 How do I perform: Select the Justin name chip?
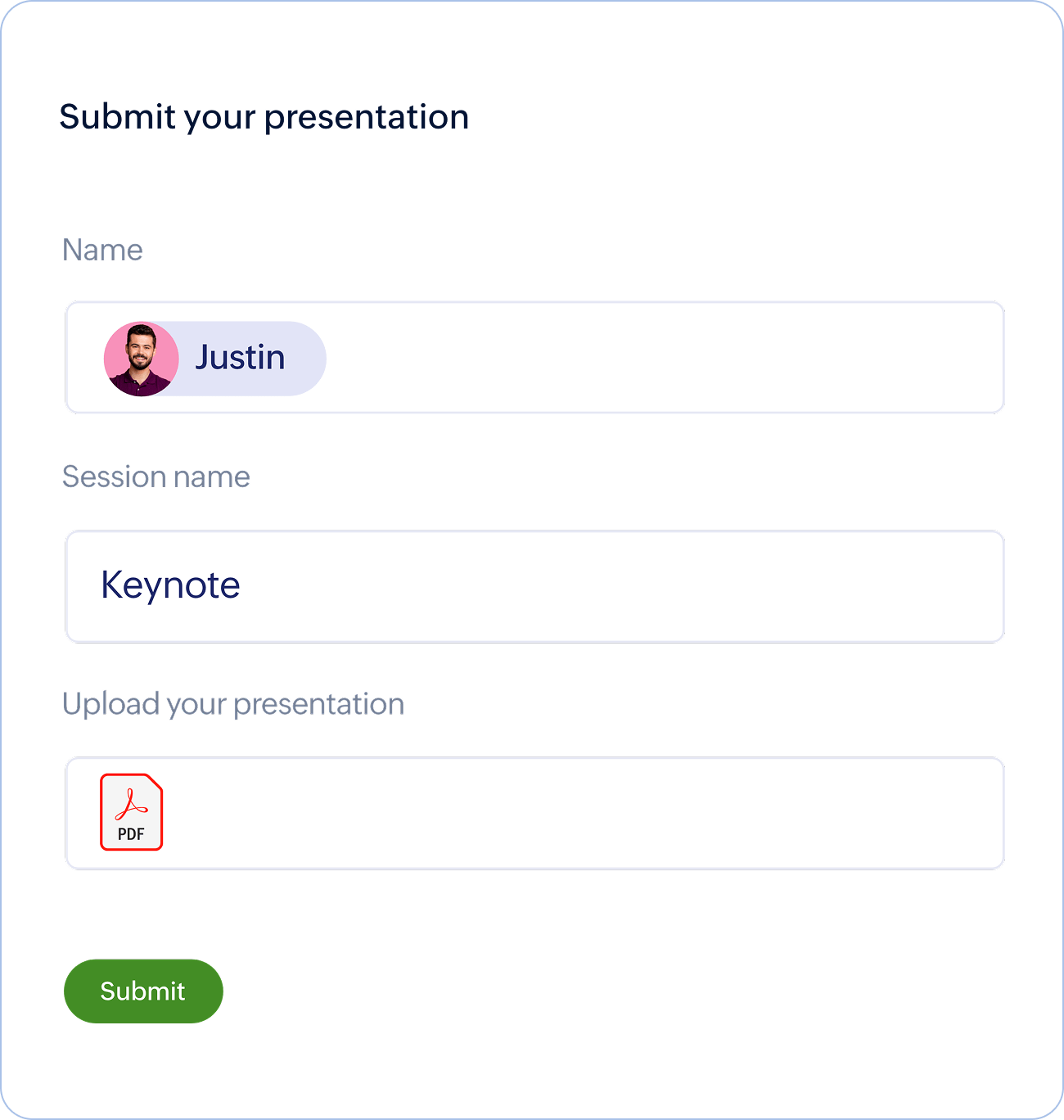pyautogui.click(x=215, y=359)
